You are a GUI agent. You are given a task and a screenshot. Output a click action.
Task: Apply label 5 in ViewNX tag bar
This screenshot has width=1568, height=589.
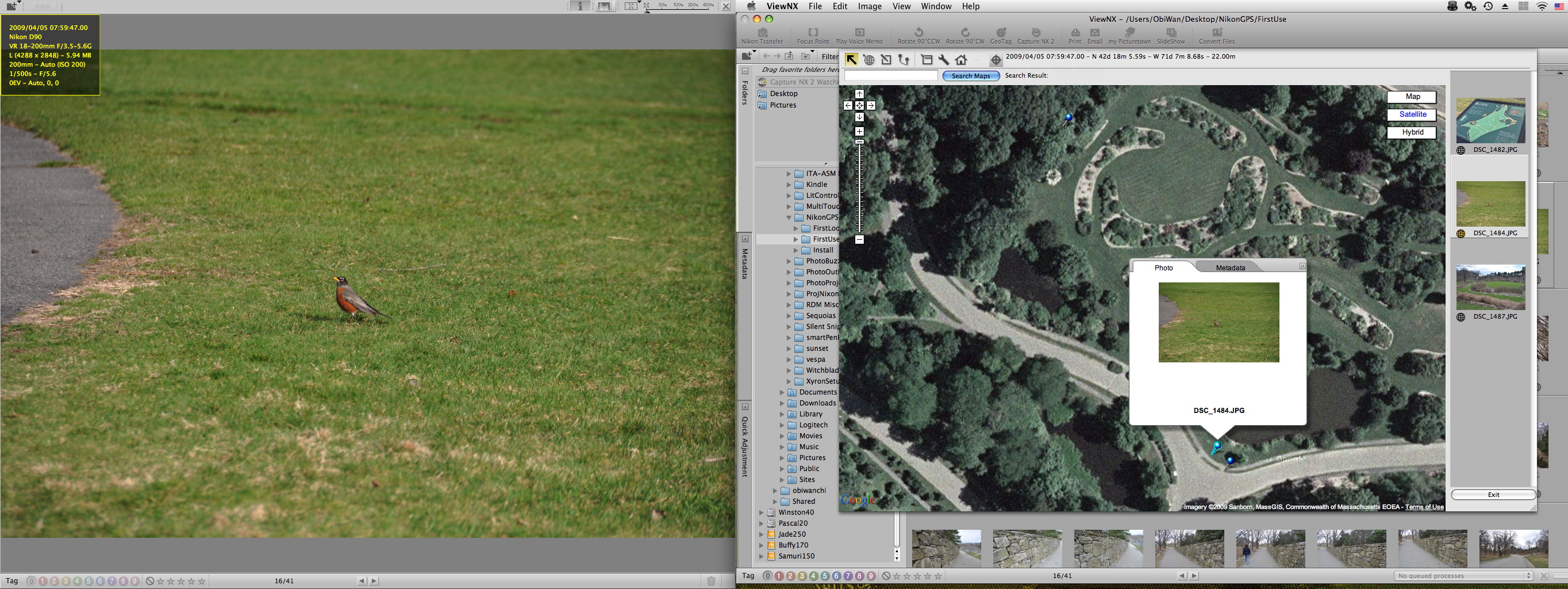825,576
